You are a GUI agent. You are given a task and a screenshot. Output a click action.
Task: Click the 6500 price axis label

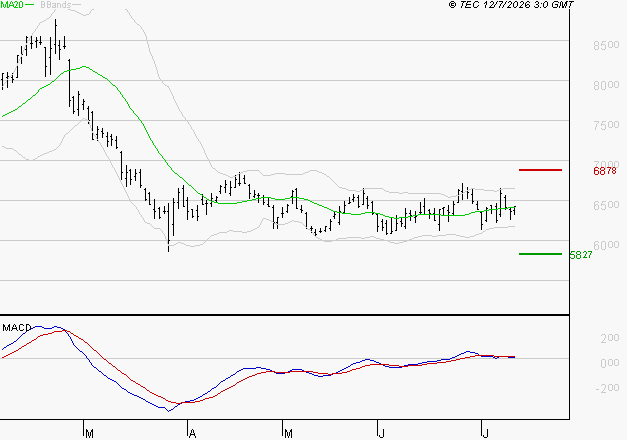(606, 205)
